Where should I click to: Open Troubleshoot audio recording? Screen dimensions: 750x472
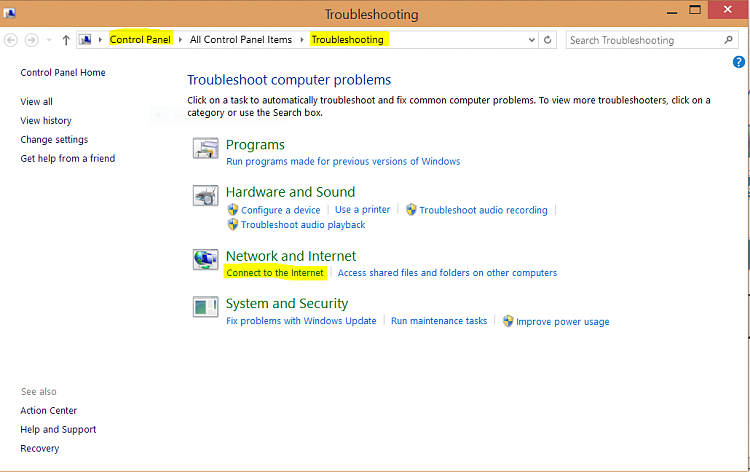click(x=483, y=210)
